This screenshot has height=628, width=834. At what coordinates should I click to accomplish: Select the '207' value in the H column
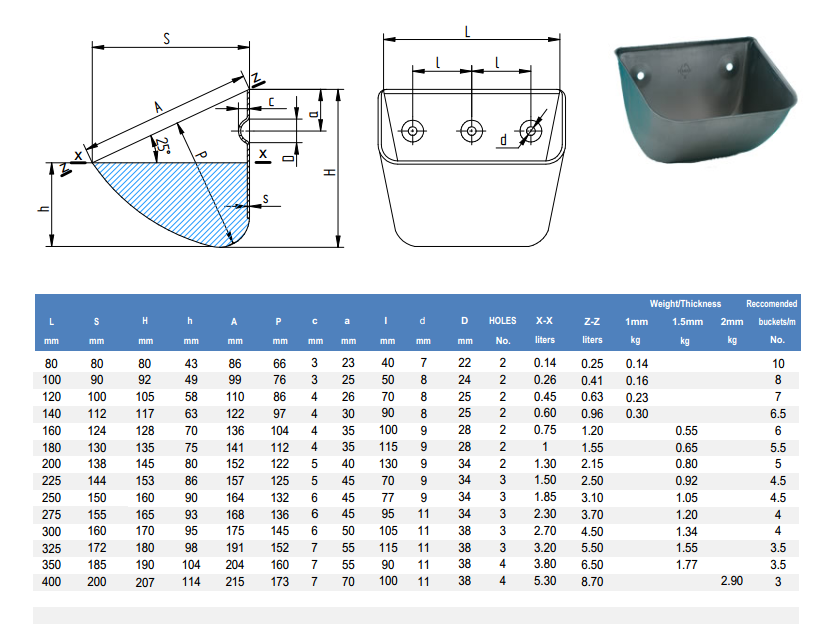click(x=145, y=582)
